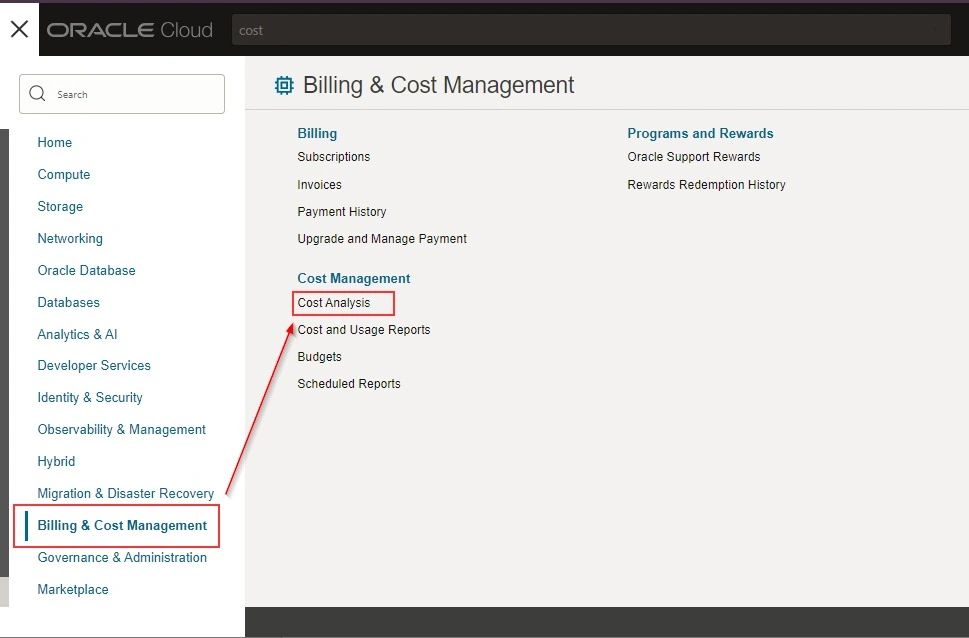Open Oracle Support Rewards

click(x=694, y=157)
